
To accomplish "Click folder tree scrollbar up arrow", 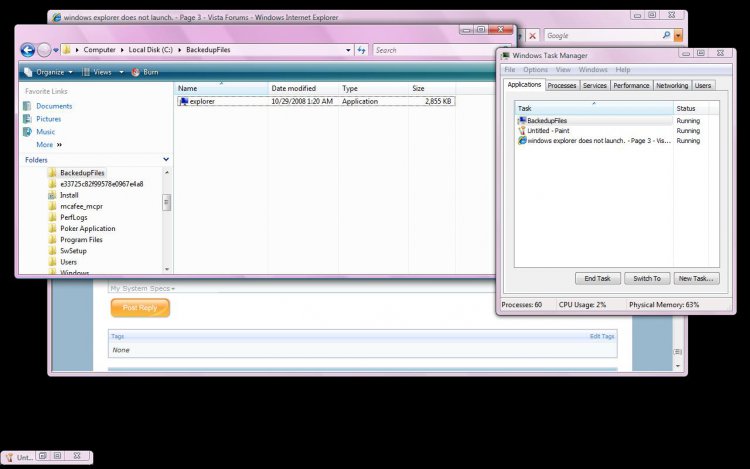I will pos(167,172).
